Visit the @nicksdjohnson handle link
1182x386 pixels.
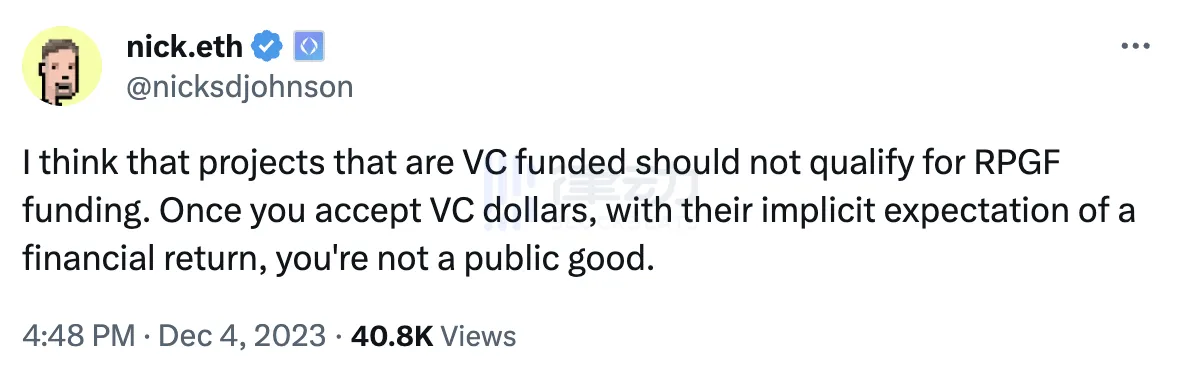[240, 87]
